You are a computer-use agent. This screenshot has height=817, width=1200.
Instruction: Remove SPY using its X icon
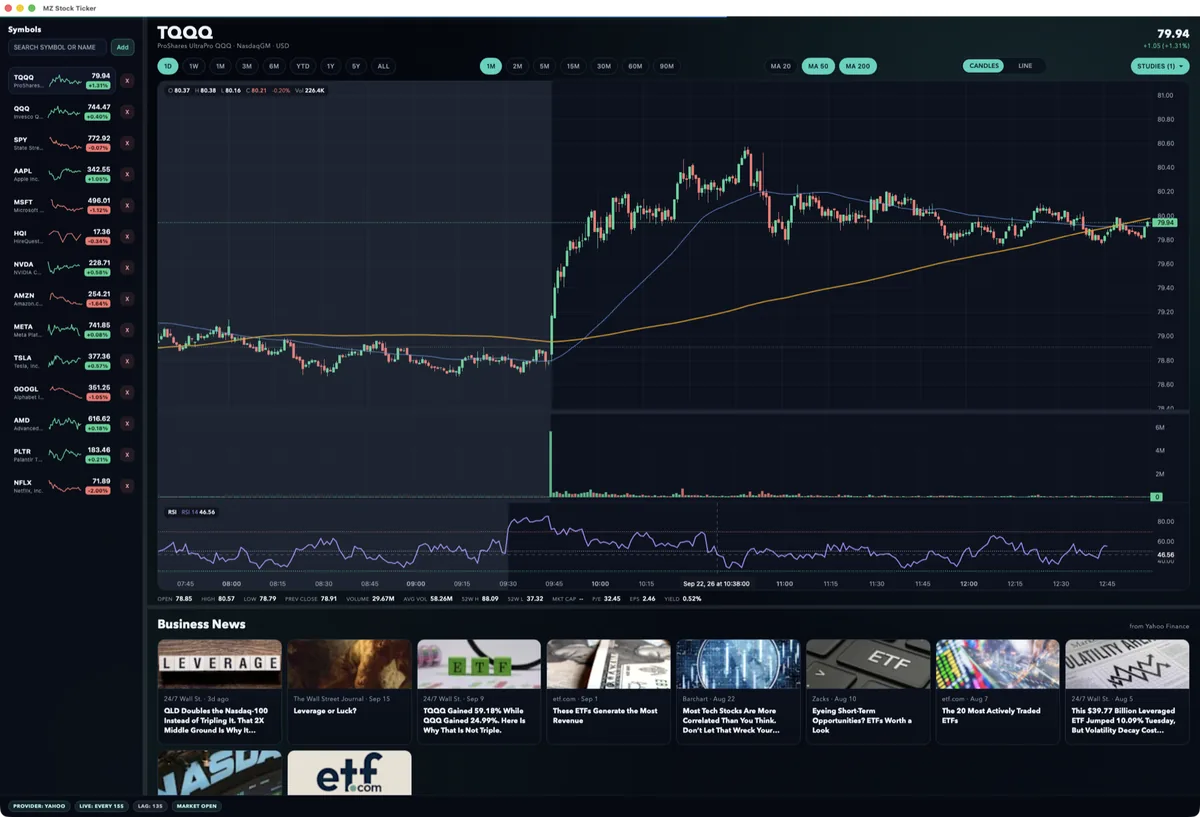(127, 143)
